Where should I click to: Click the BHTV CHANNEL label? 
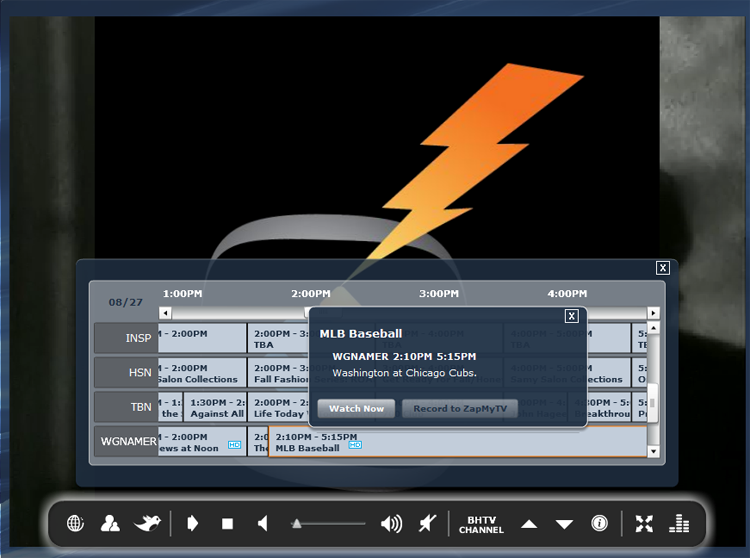coord(481,525)
